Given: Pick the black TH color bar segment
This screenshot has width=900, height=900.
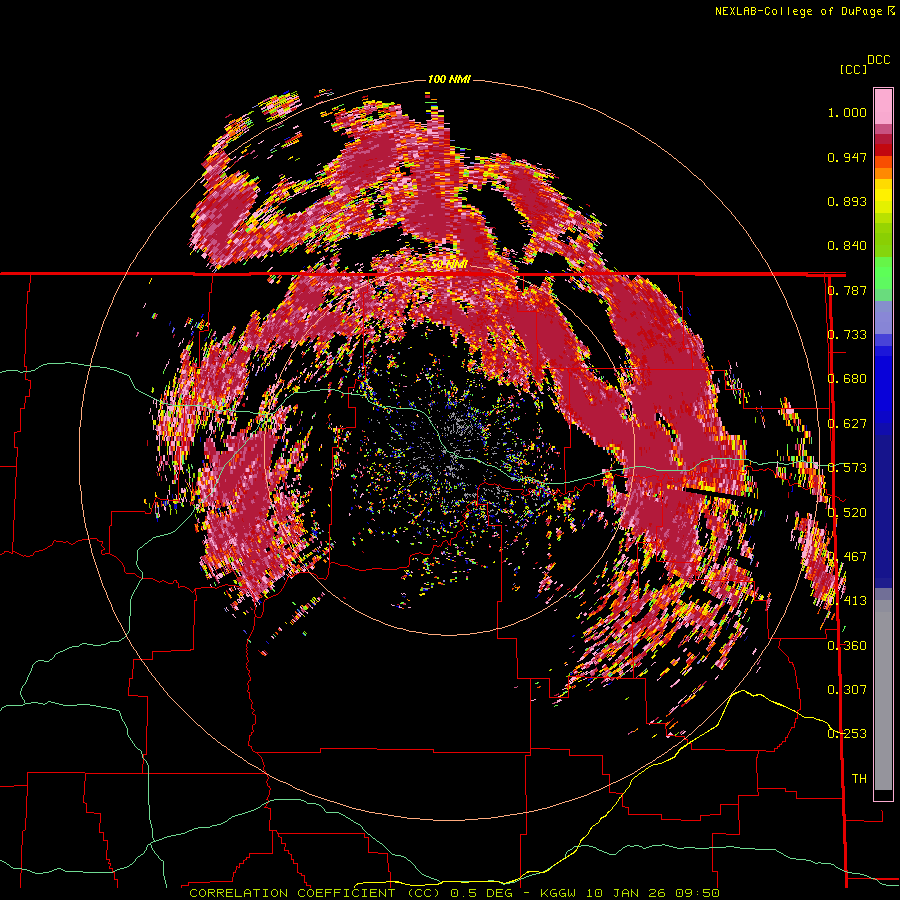Looking at the screenshot, I should coord(883,794).
